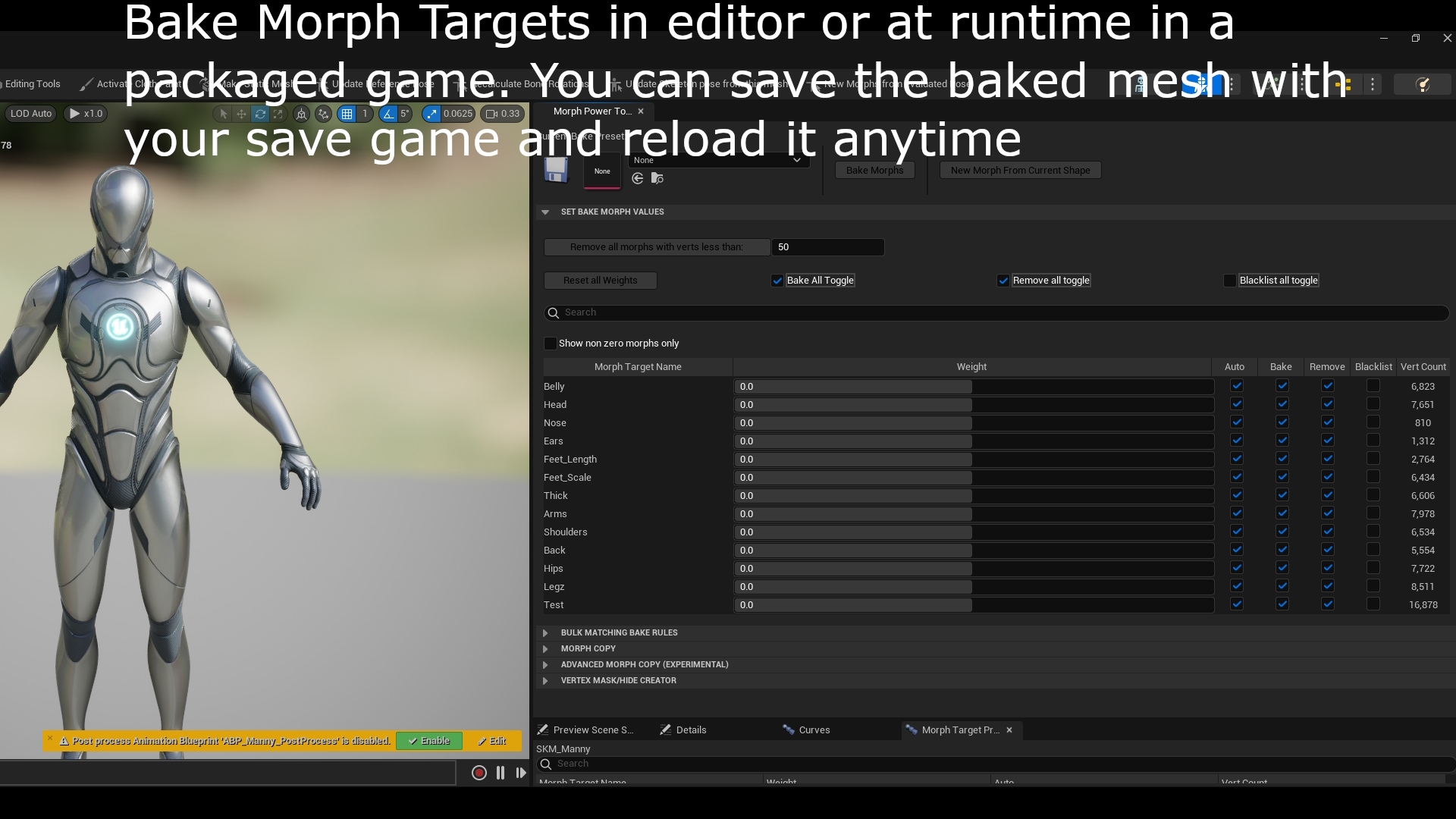
Task: Click the floppy disk save preset icon
Action: (556, 170)
